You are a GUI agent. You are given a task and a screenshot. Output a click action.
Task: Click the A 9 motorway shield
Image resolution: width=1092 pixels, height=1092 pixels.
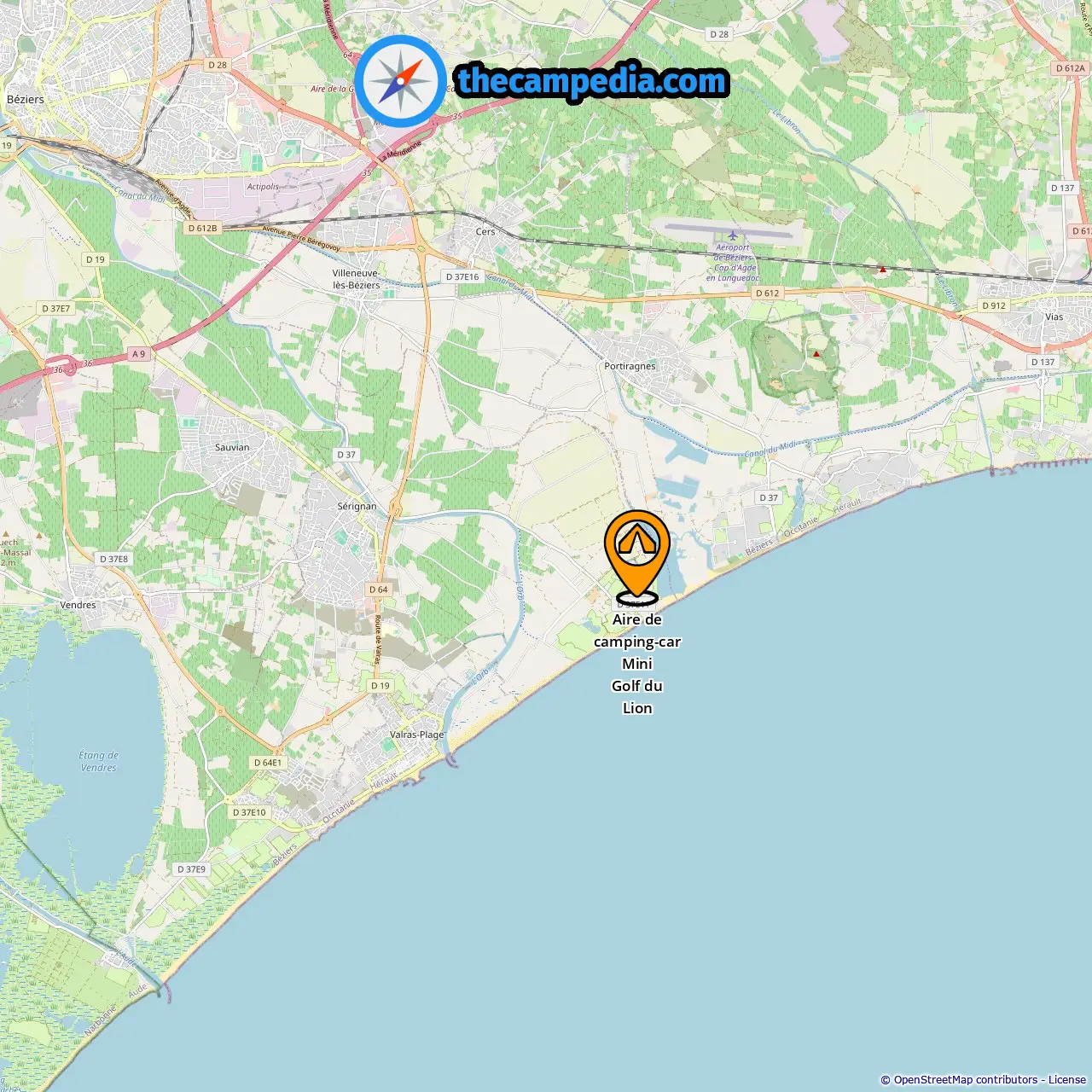138,353
